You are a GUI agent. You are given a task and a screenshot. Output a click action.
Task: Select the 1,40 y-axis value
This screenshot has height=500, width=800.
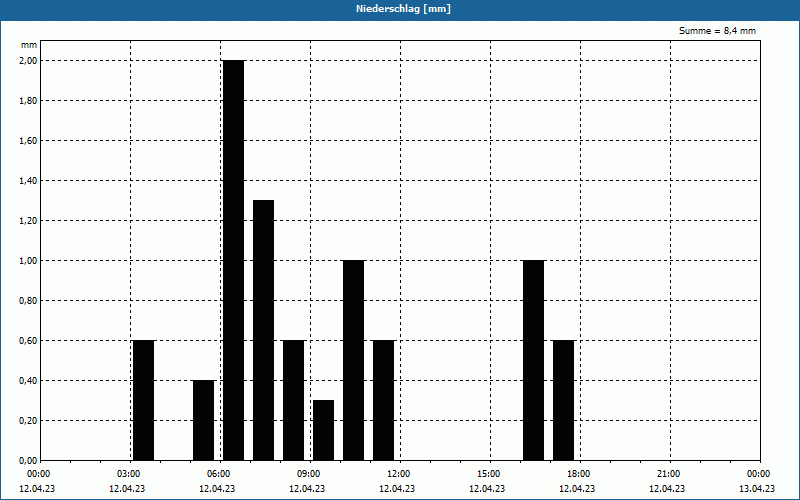28,181
